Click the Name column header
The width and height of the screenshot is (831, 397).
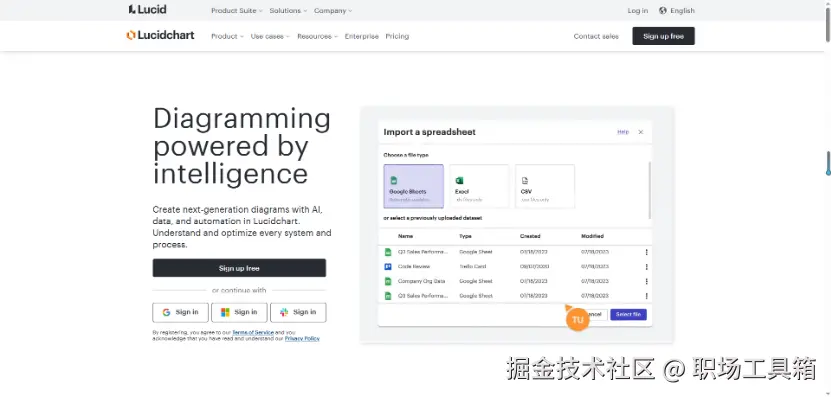[405, 236]
